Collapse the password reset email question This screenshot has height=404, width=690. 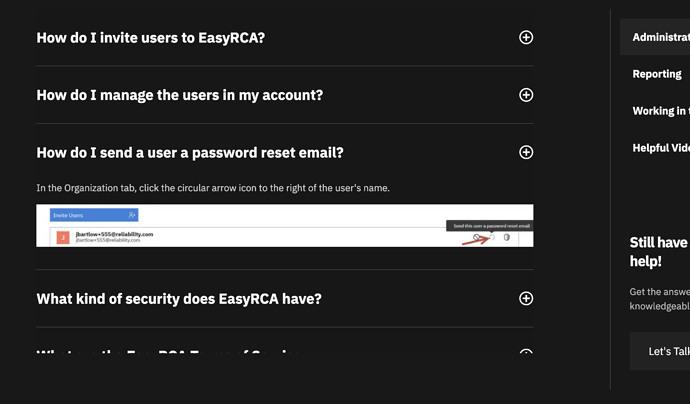190,152
